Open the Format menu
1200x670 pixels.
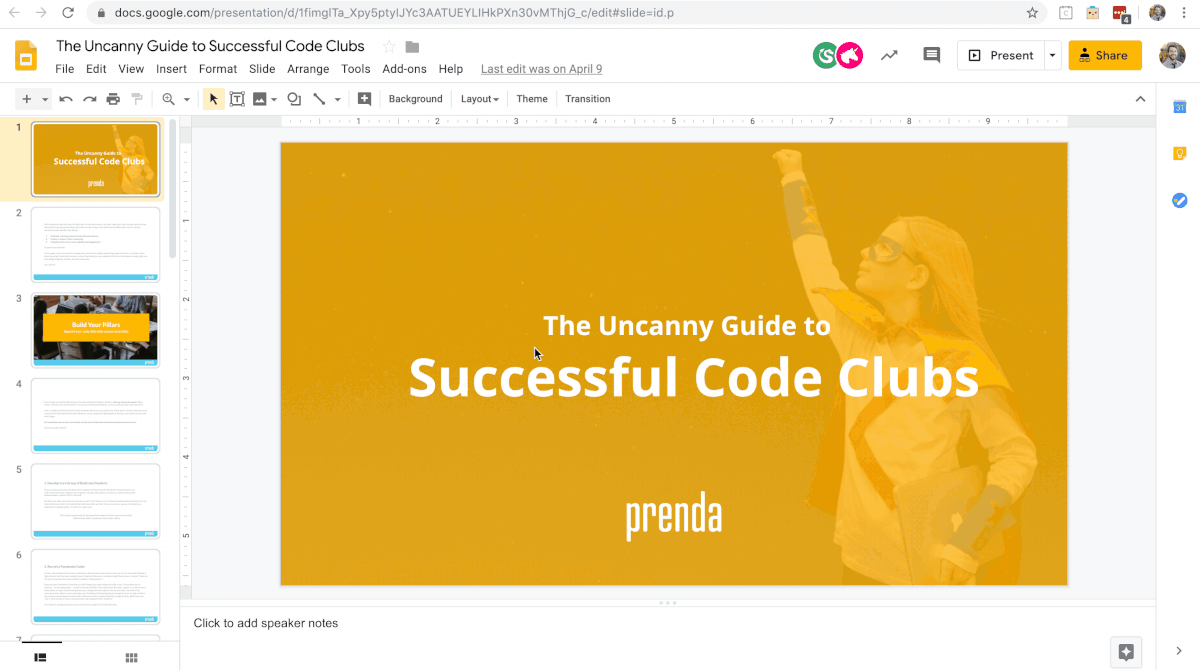(218, 69)
